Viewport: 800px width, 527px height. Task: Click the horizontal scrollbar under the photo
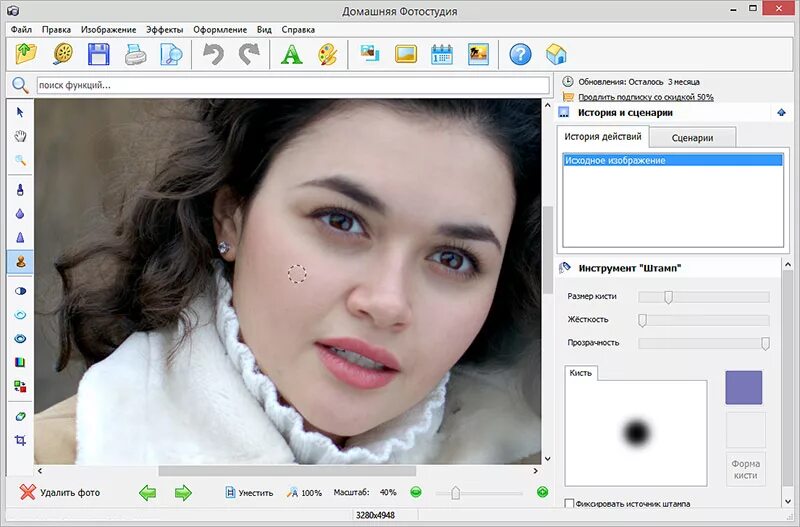click(x=287, y=471)
